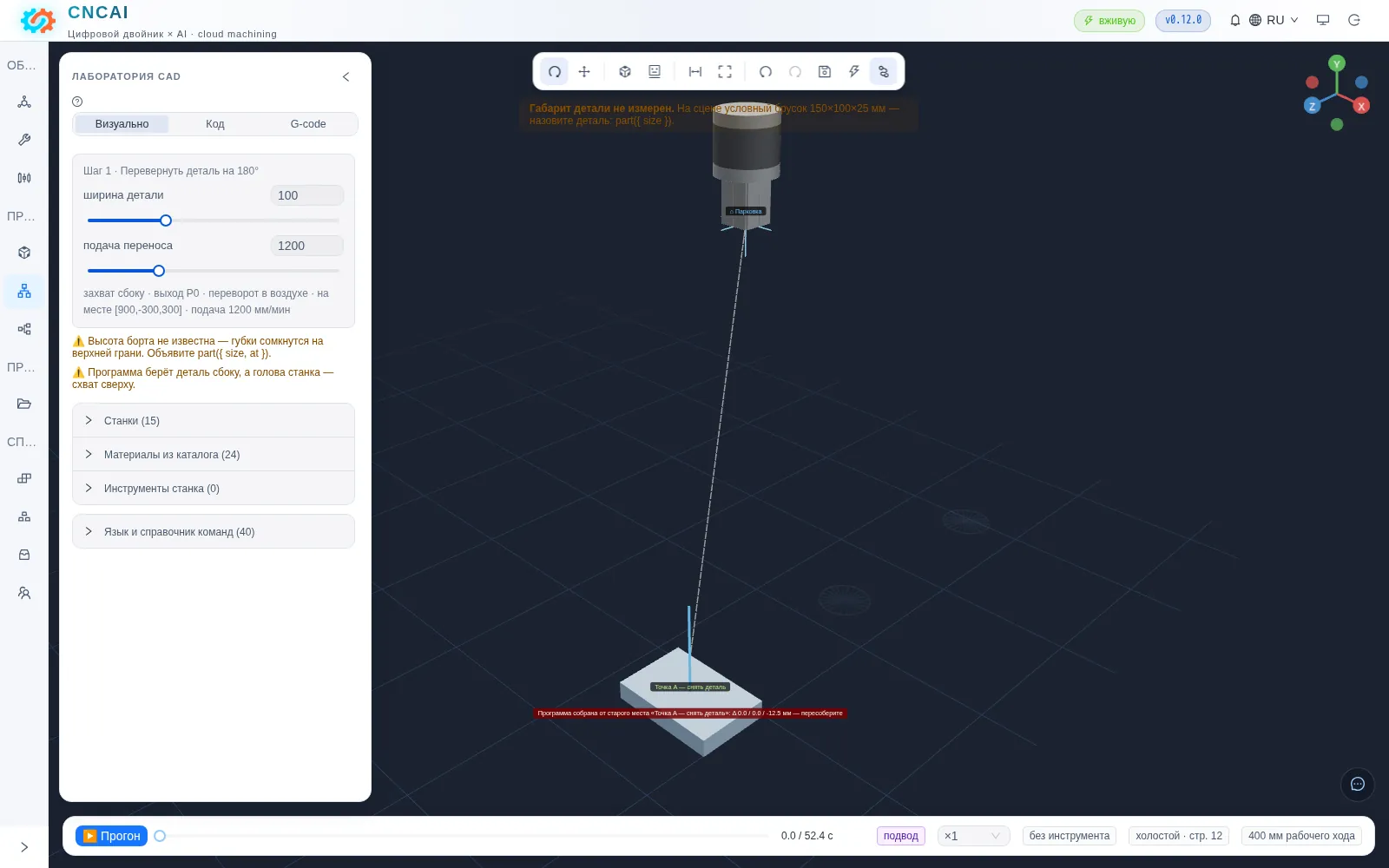Image resolution: width=1389 pixels, height=868 pixels.
Task: Click the logout icon in header
Action: (1354, 20)
